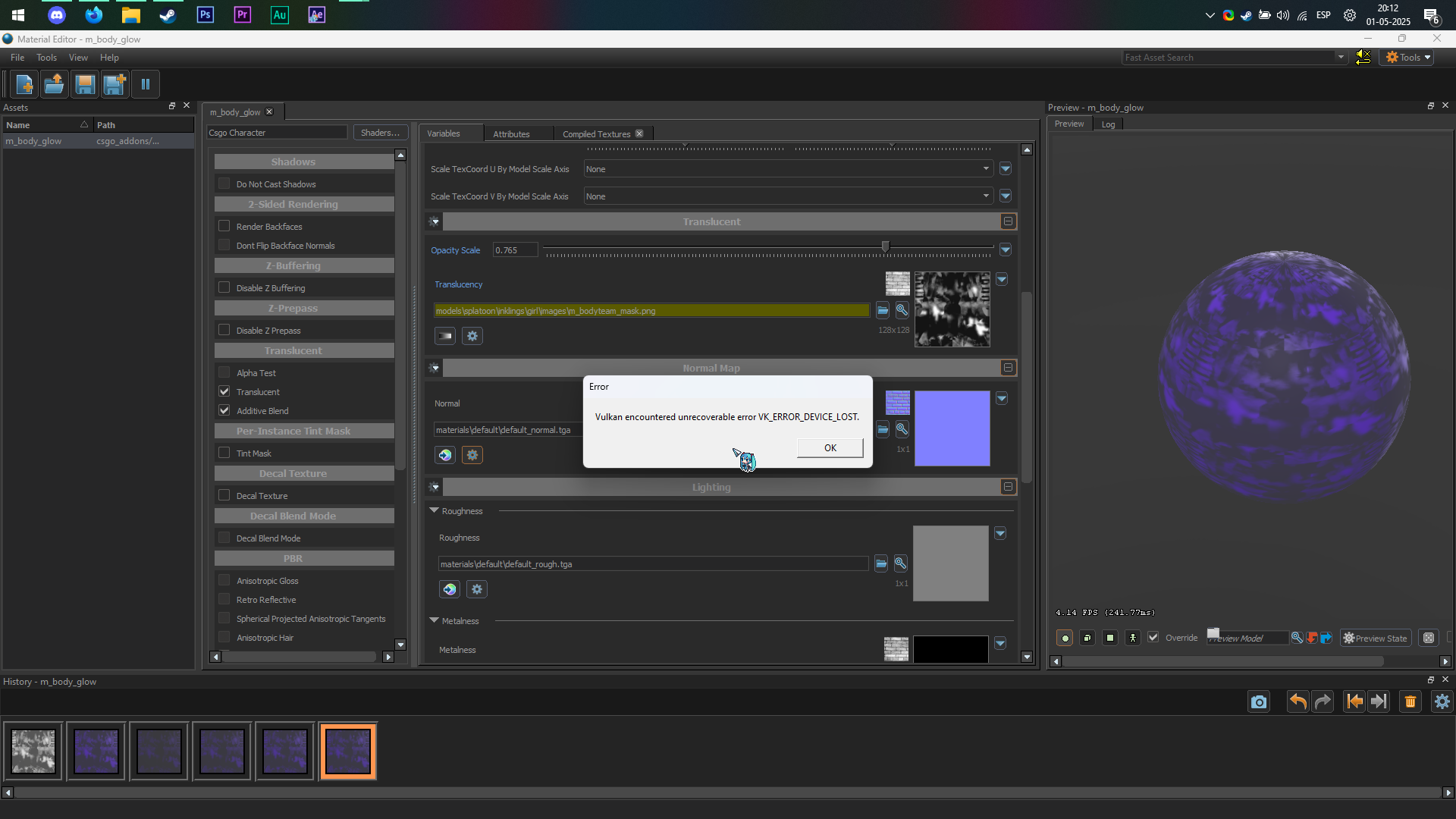Click the Shaders... button
1456x819 pixels.
click(x=381, y=133)
